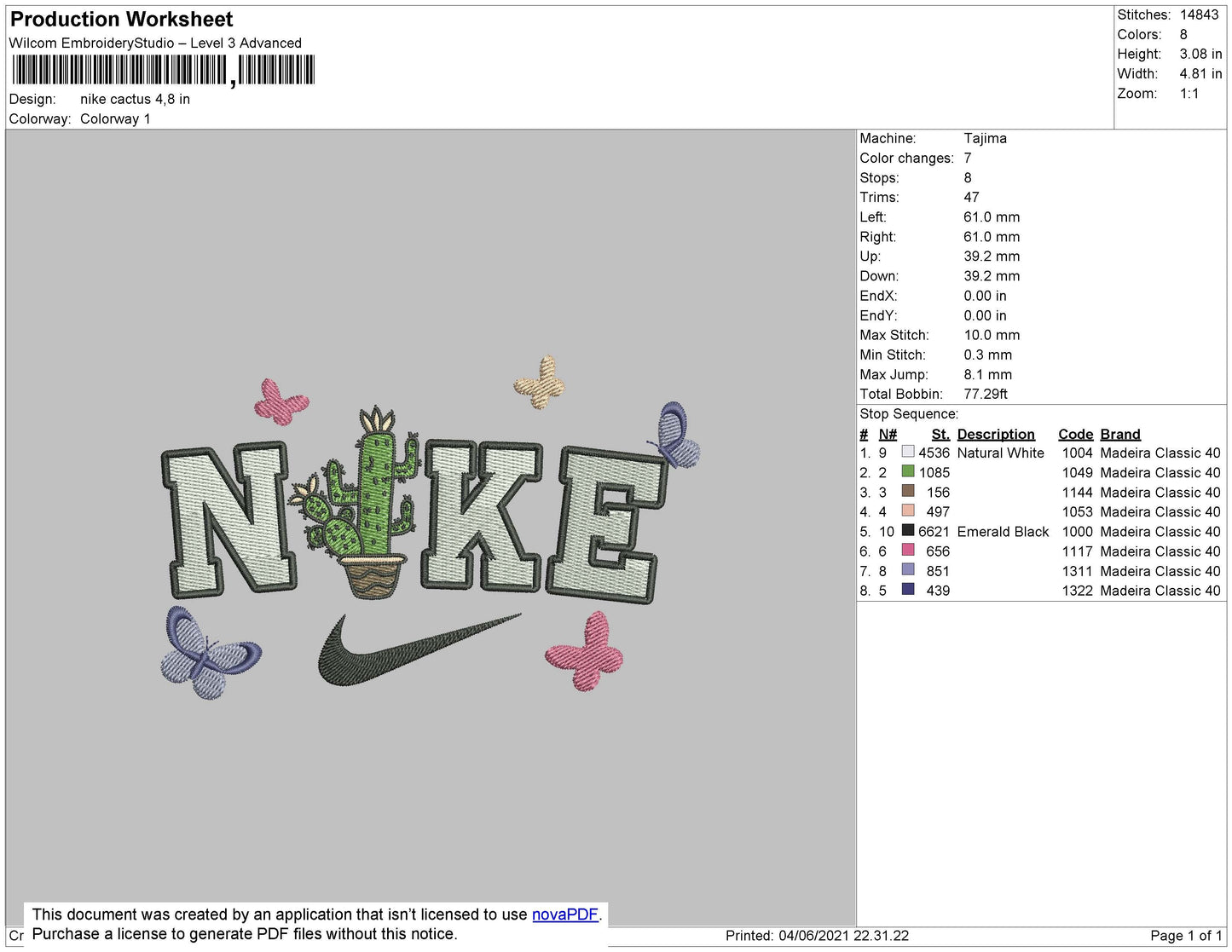Click the Colors value 8 in the header
Screen dimensions: 1232x952
point(1183,34)
